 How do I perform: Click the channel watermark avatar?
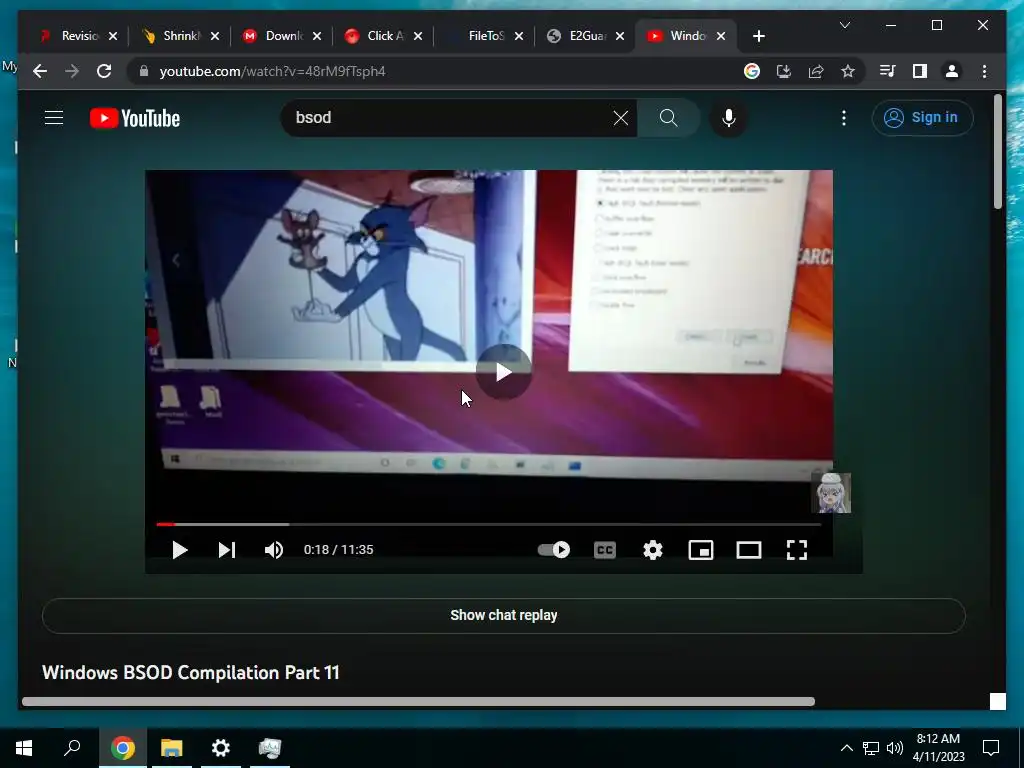coord(831,493)
